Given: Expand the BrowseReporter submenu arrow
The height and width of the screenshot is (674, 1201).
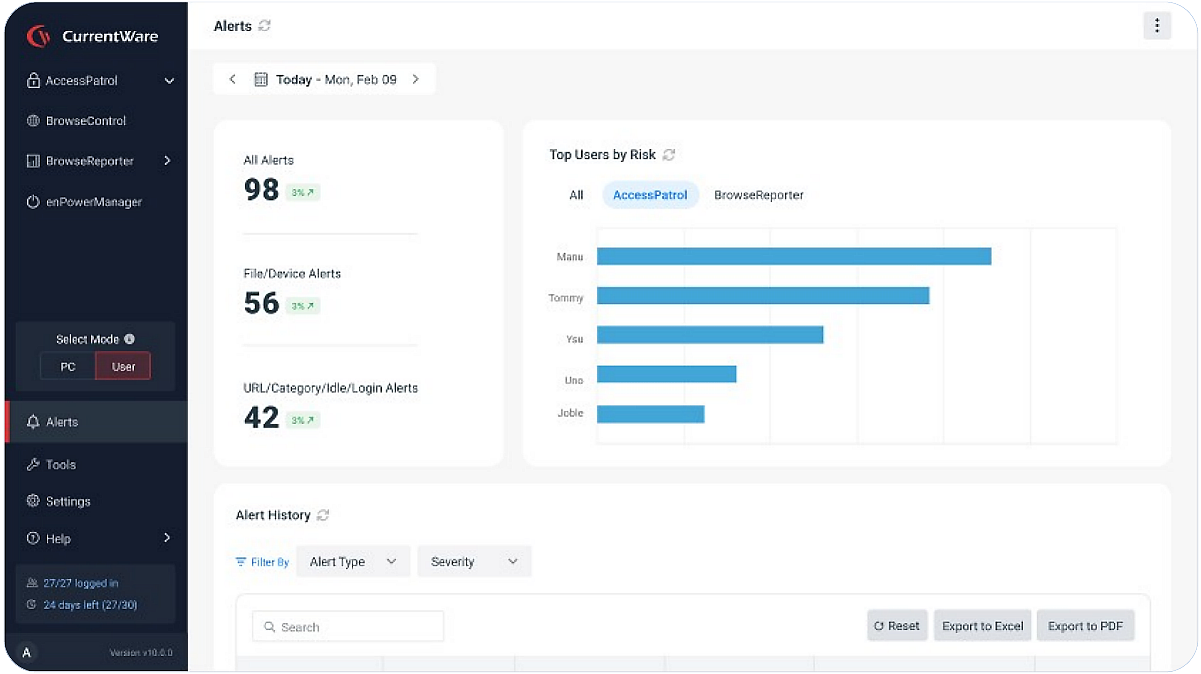Looking at the screenshot, I should pos(167,161).
